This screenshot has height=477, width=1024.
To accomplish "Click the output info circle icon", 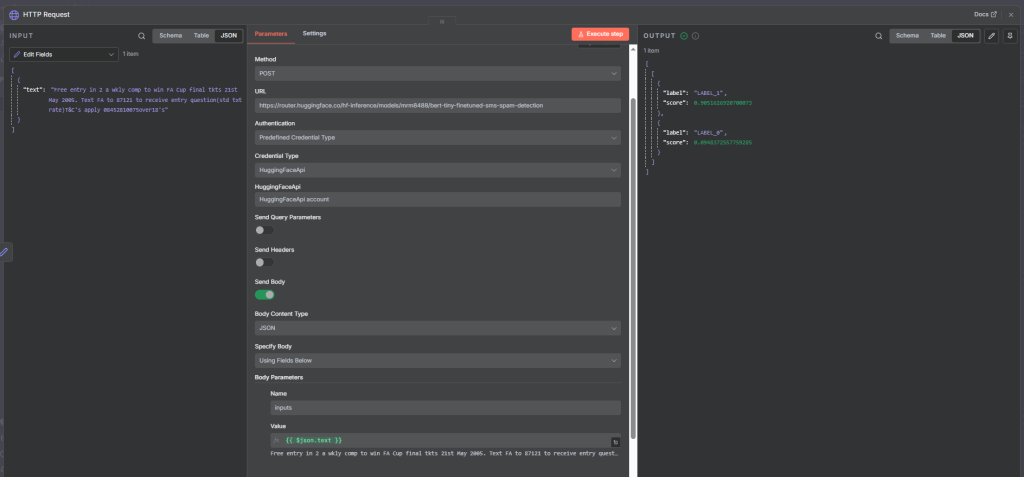I will pyautogui.click(x=696, y=35).
